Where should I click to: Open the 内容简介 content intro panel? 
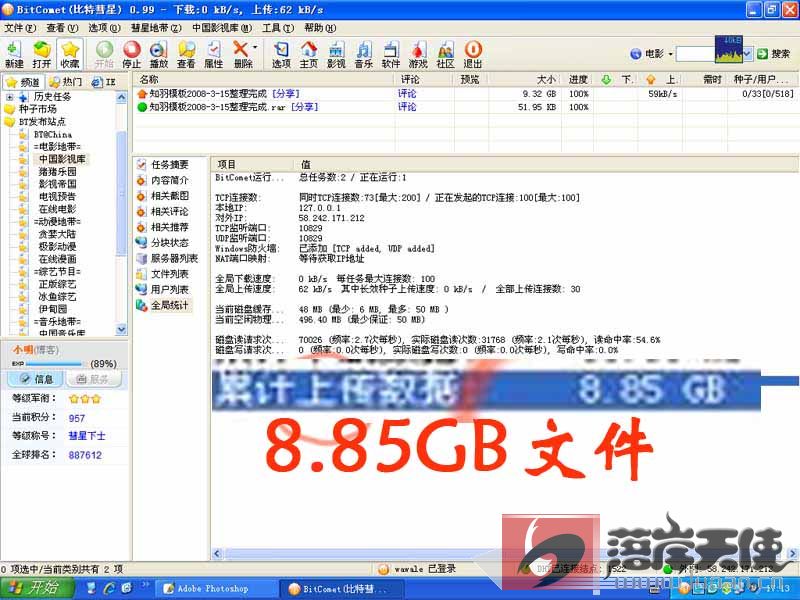(x=163, y=180)
